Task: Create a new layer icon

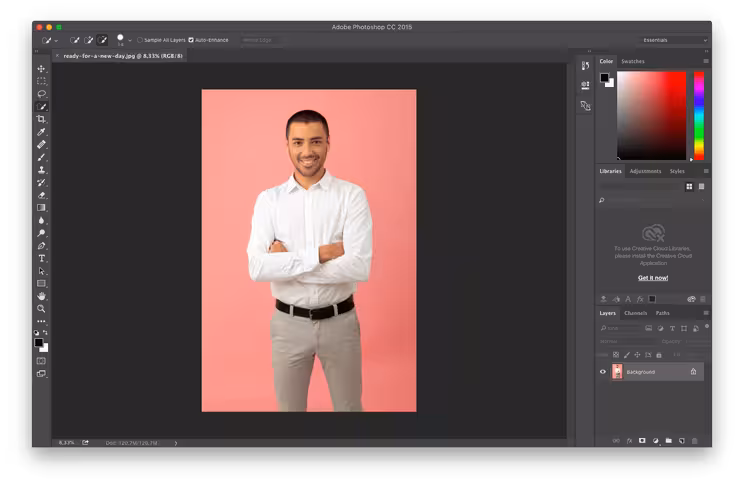Action: click(x=682, y=441)
